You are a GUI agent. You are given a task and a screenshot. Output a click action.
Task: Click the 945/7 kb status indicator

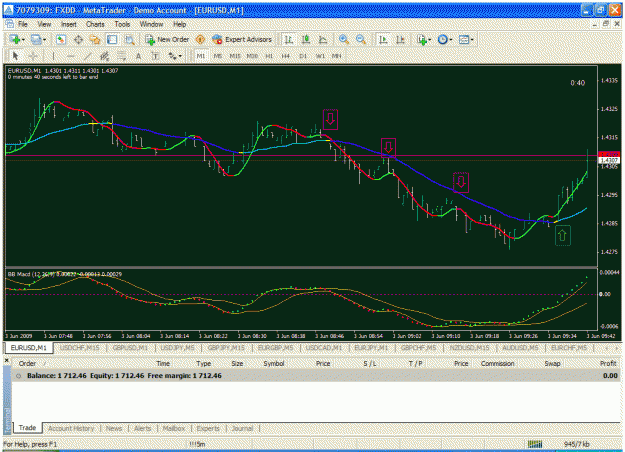click(577, 444)
